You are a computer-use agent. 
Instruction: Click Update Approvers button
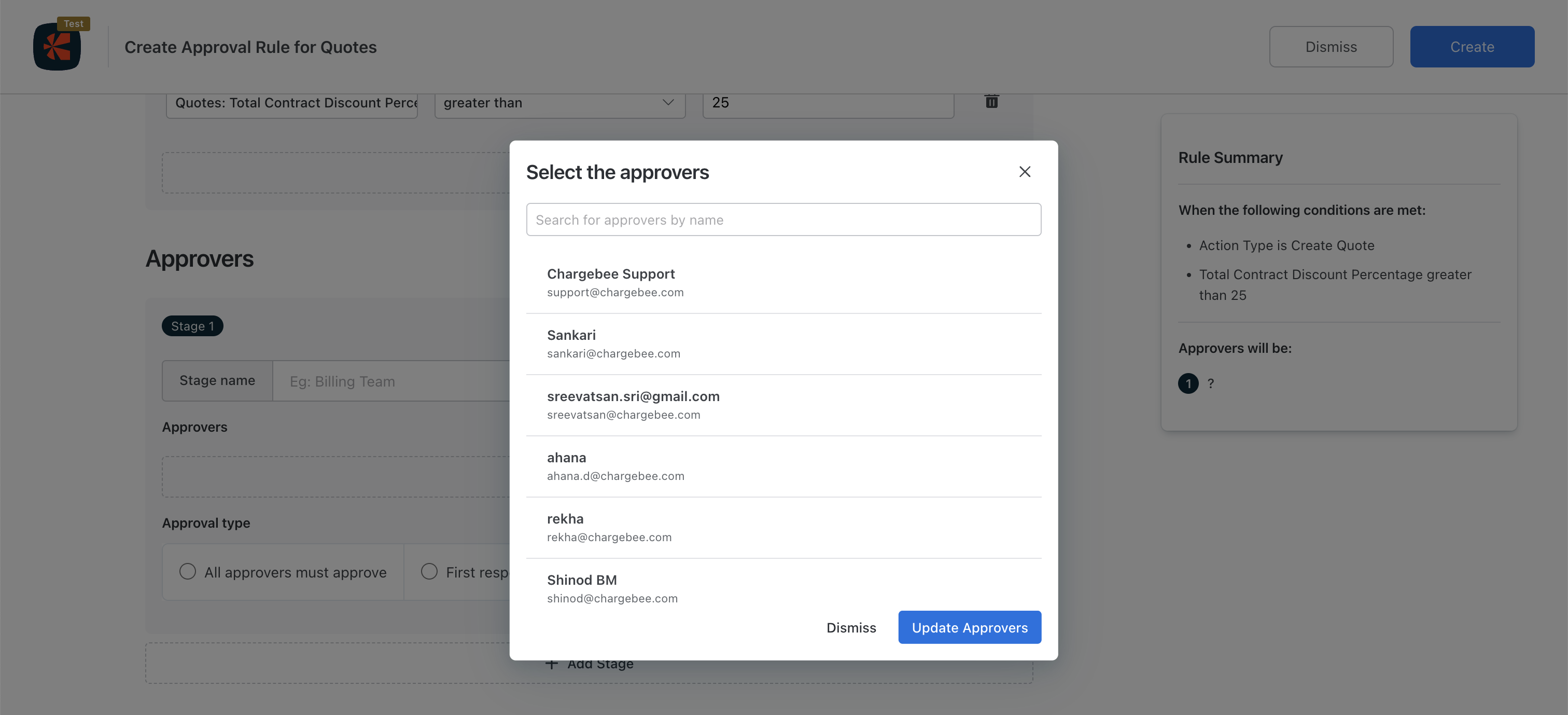969,627
